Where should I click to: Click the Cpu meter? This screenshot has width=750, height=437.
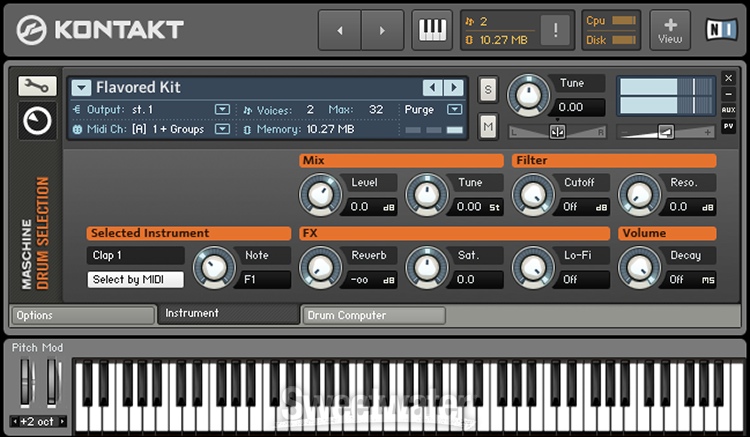pos(624,21)
